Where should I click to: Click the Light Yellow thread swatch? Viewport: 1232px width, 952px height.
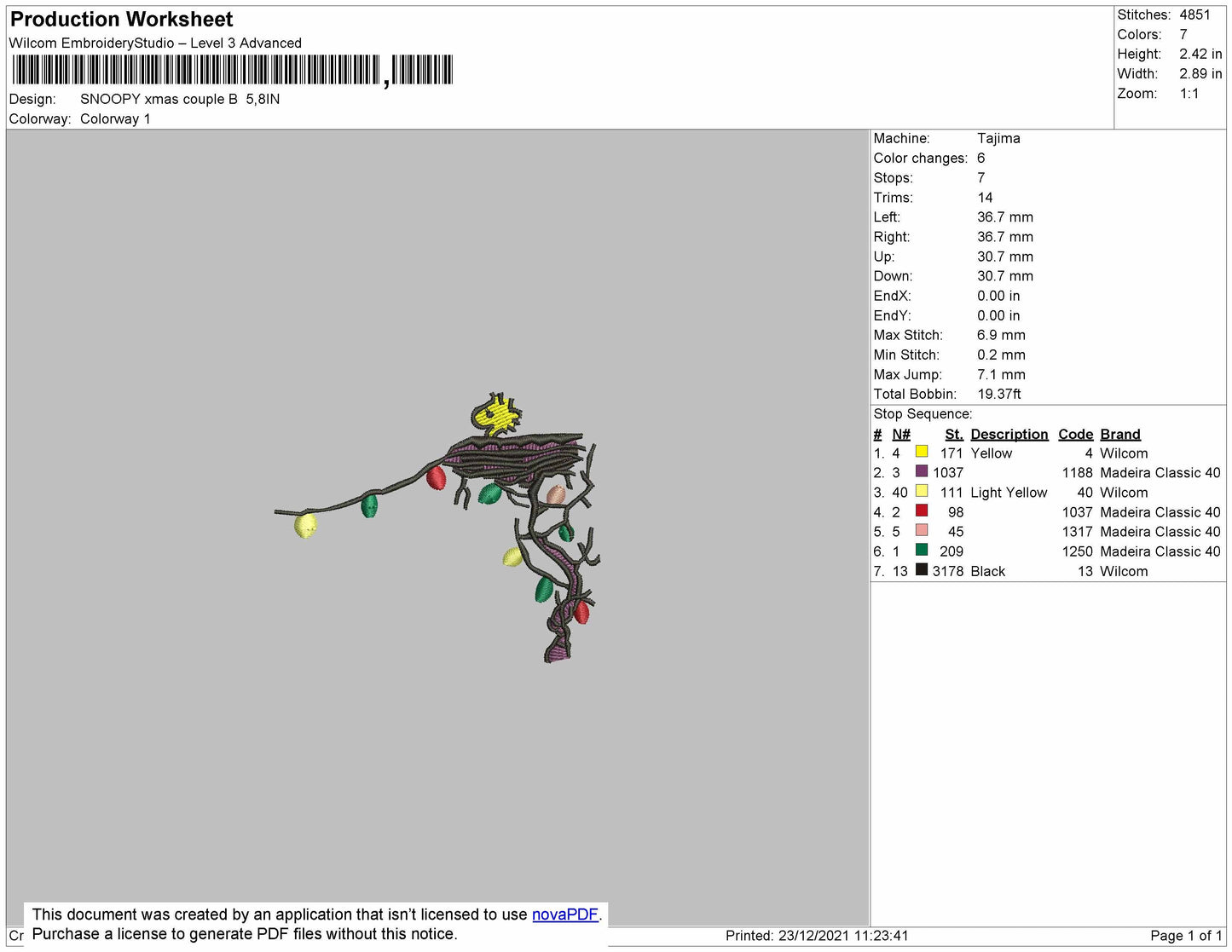(922, 491)
